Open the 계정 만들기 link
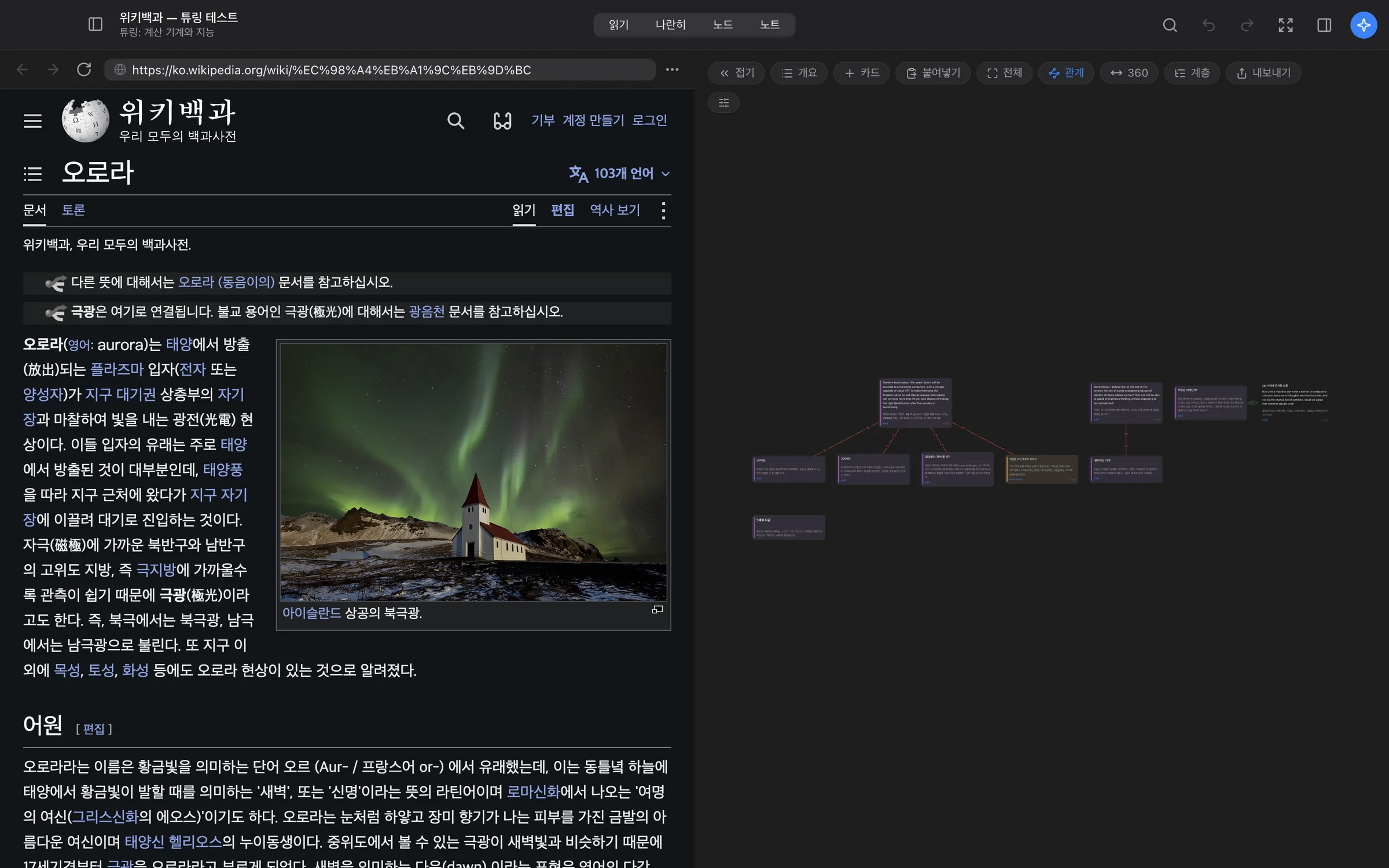Image resolution: width=1389 pixels, height=868 pixels. click(x=593, y=120)
